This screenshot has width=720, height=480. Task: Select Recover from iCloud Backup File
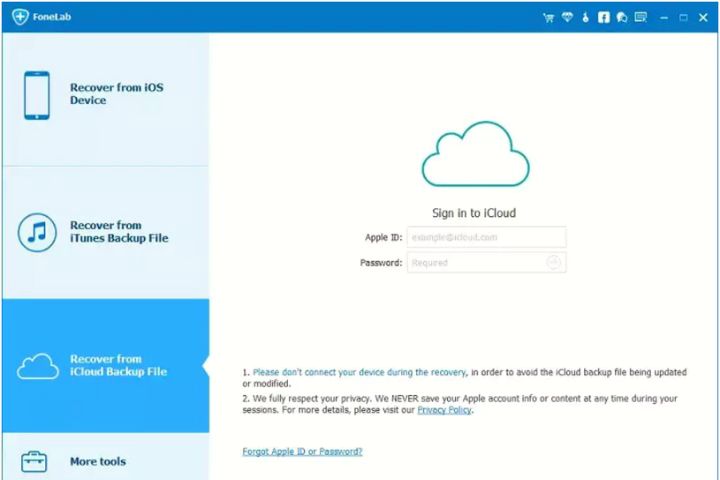click(106, 366)
